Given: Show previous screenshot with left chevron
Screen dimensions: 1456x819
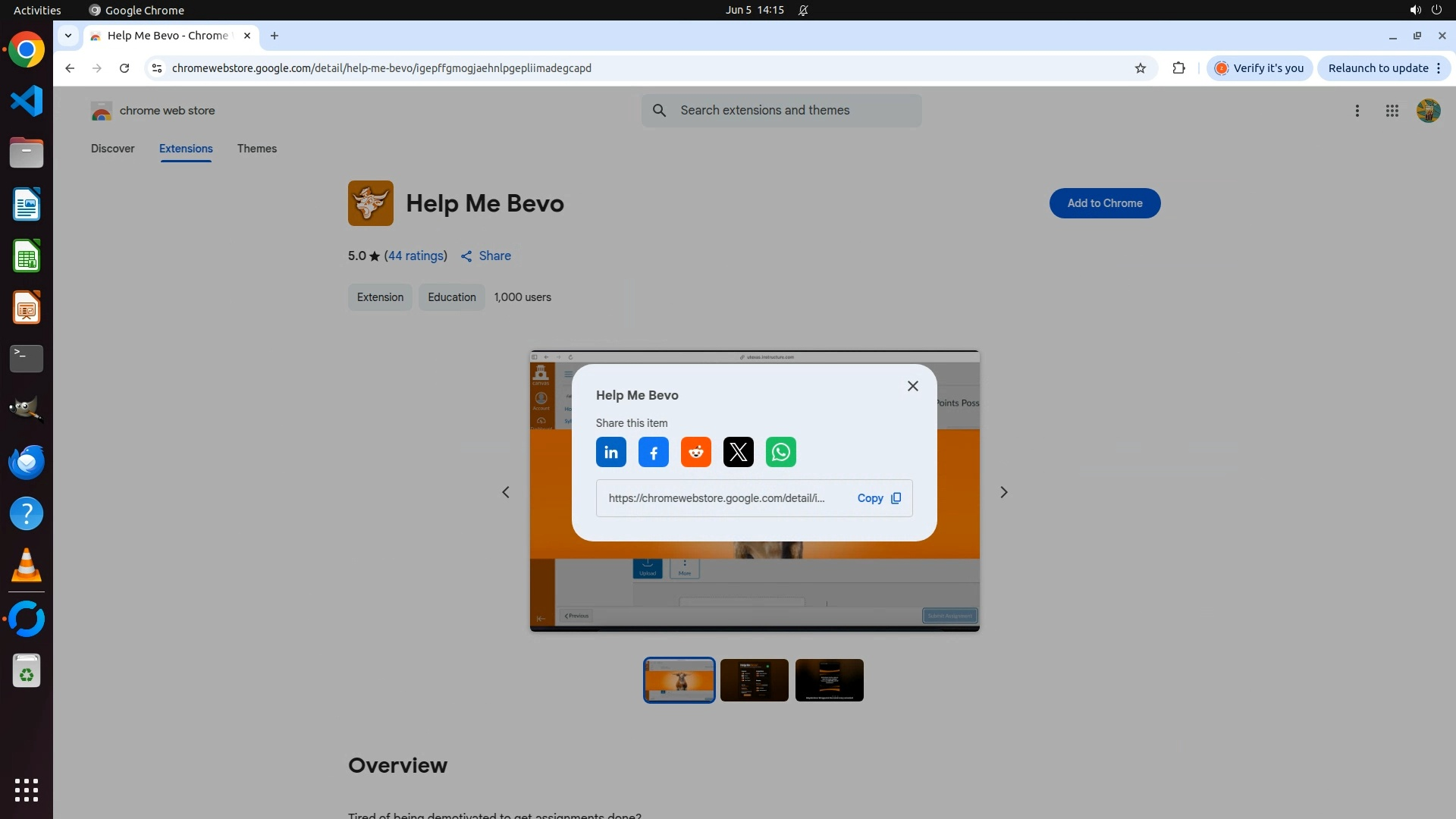Looking at the screenshot, I should point(506,492).
